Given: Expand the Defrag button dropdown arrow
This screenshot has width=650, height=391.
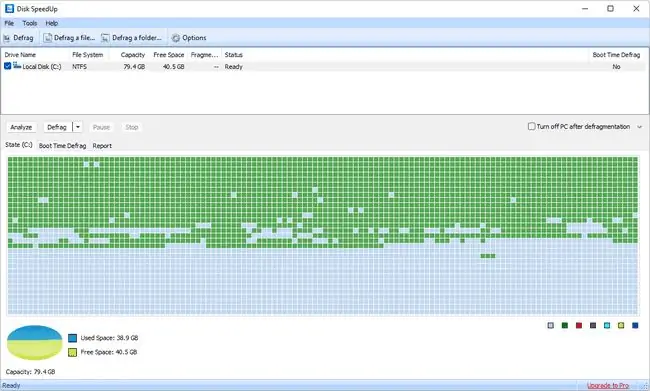Looking at the screenshot, I should [x=78, y=127].
